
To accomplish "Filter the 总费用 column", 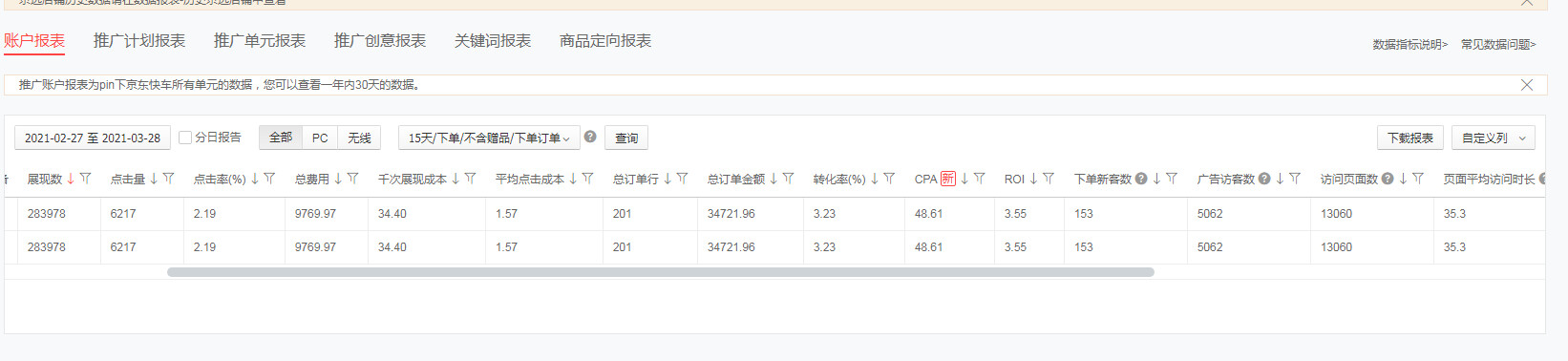I will tap(353, 179).
